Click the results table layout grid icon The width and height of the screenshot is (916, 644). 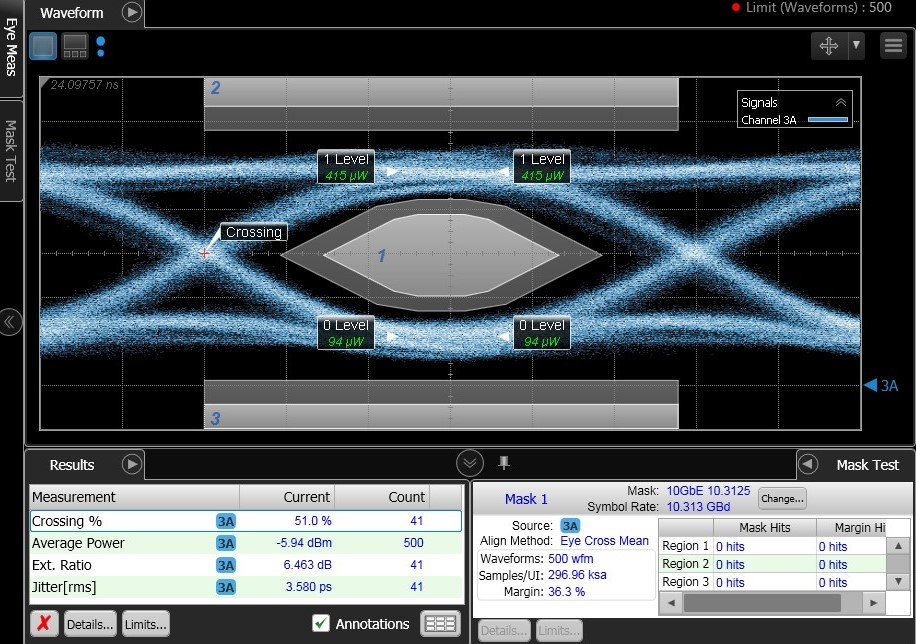tap(440, 624)
